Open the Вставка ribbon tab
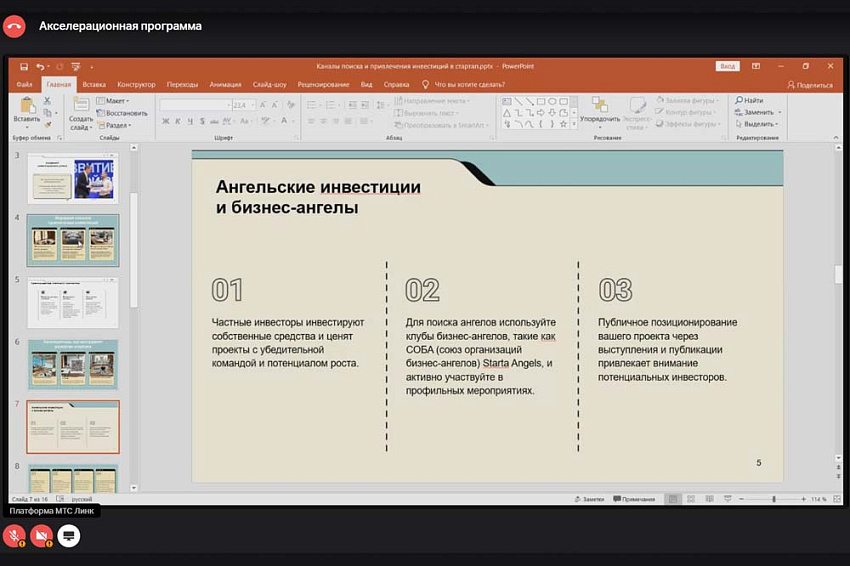The height and width of the screenshot is (566, 850). [94, 85]
